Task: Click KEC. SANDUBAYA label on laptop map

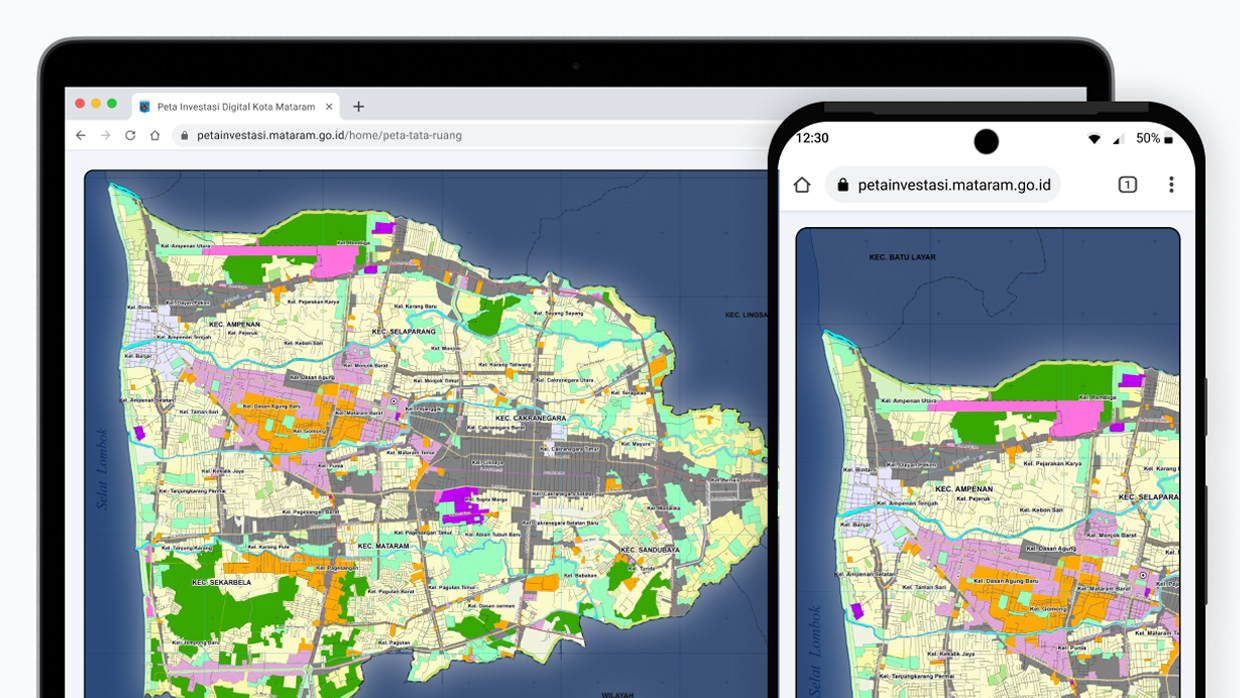Action: 649,550
